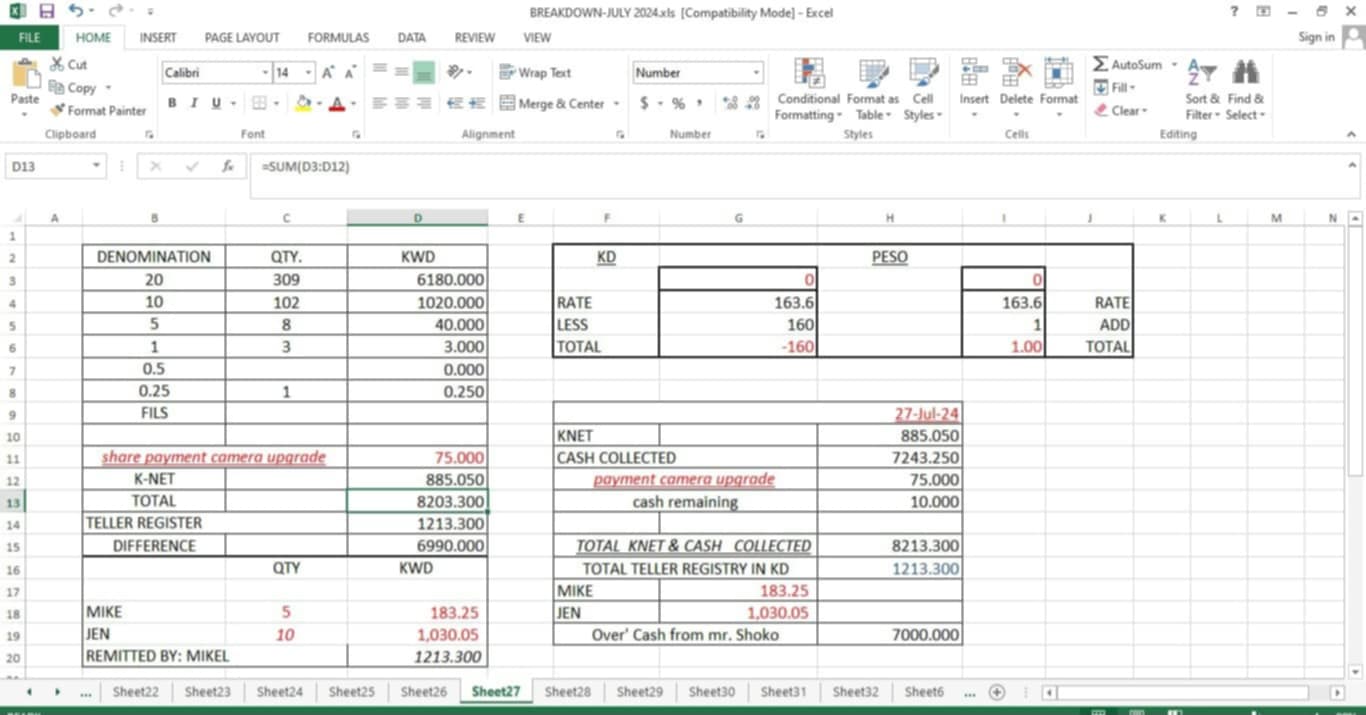Open the Cell Styles gallery
The height and width of the screenshot is (715, 1366).
922,90
